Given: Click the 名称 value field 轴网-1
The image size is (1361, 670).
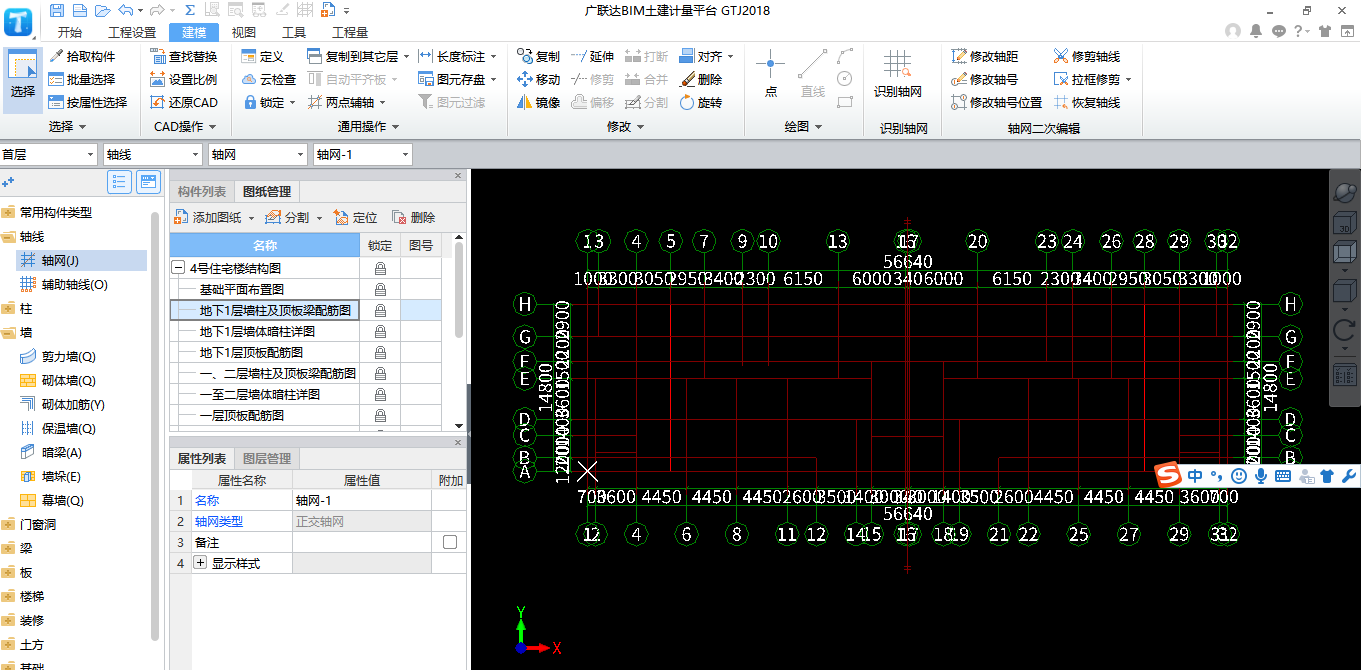Looking at the screenshot, I should [361, 500].
